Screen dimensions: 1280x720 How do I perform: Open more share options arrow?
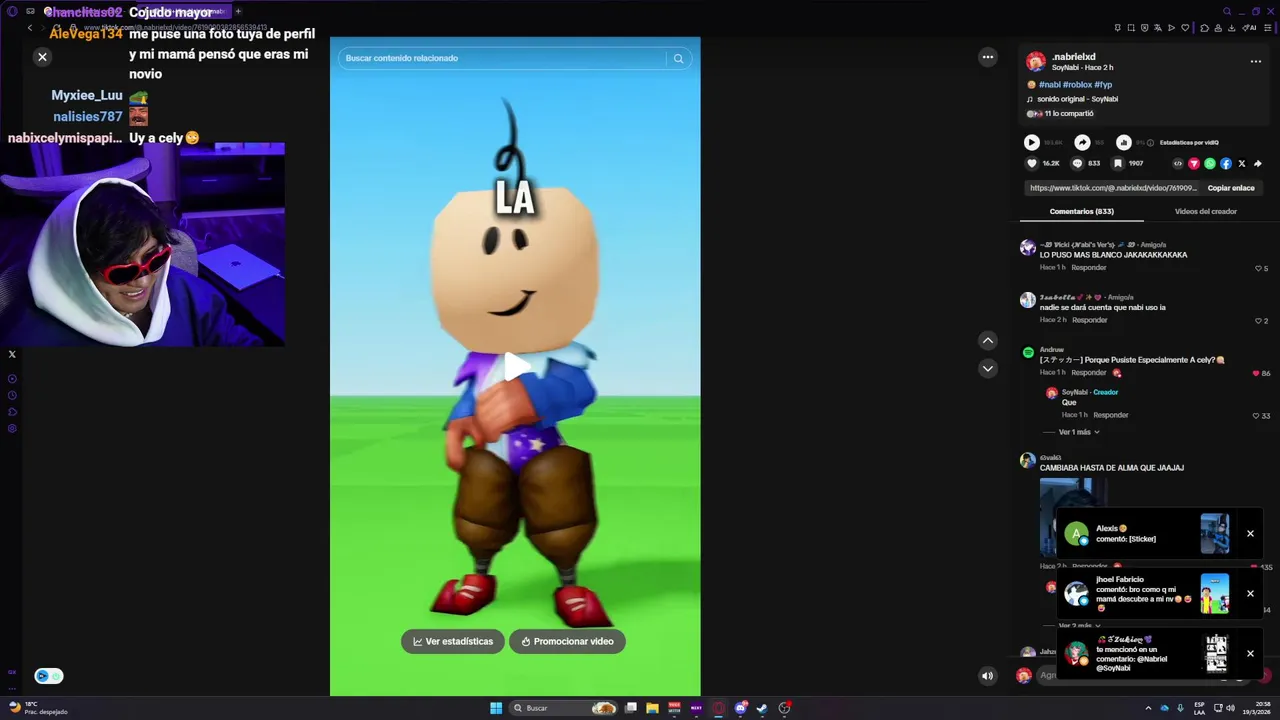click(1258, 164)
